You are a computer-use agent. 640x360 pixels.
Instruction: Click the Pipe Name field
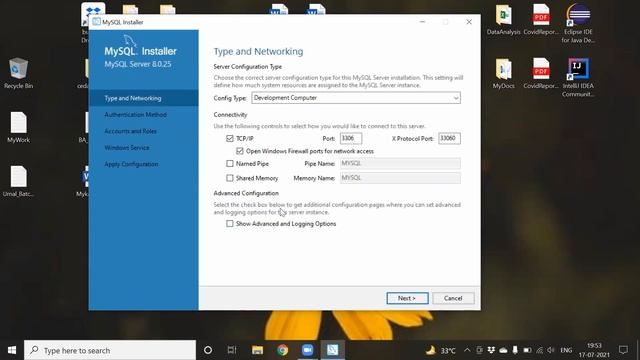[400, 164]
